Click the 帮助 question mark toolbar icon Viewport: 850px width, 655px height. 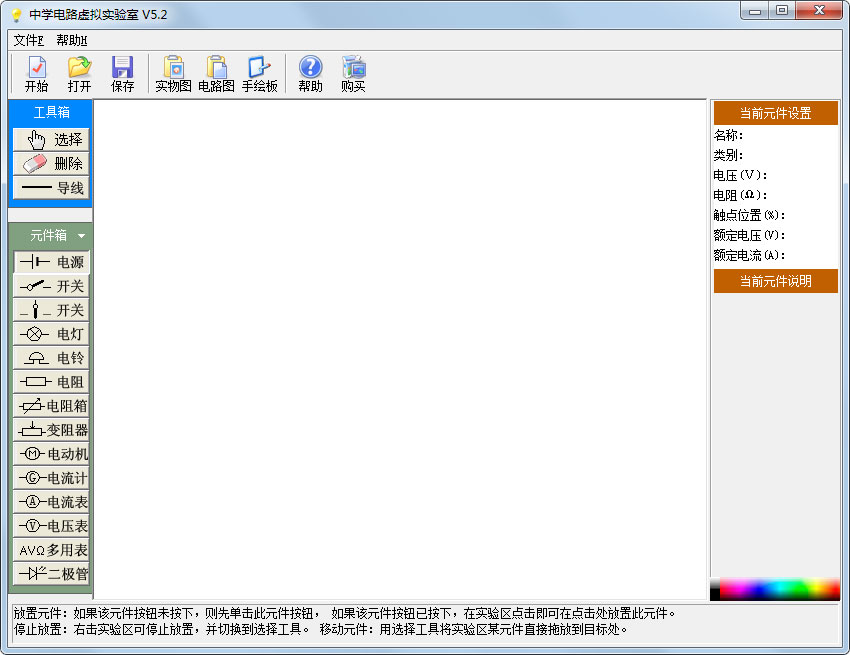(x=311, y=74)
